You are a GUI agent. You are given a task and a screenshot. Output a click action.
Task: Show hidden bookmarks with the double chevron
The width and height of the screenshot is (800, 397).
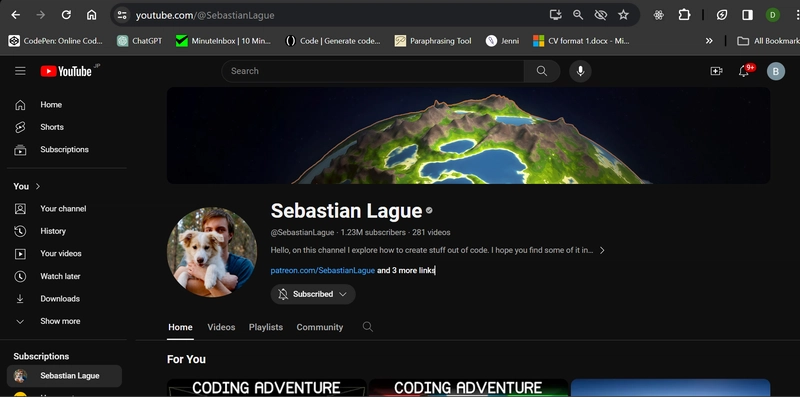[709, 41]
